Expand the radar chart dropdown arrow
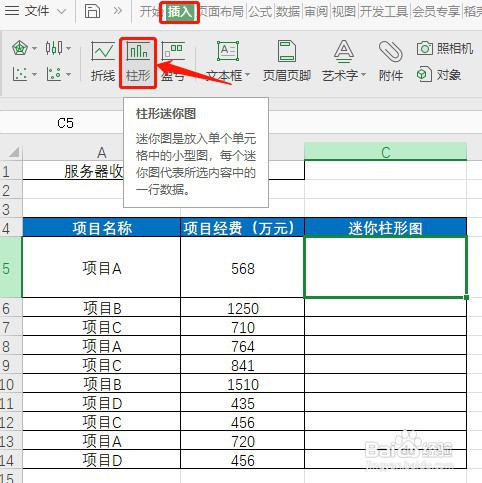This screenshot has width=482, height=483. pos(34,49)
